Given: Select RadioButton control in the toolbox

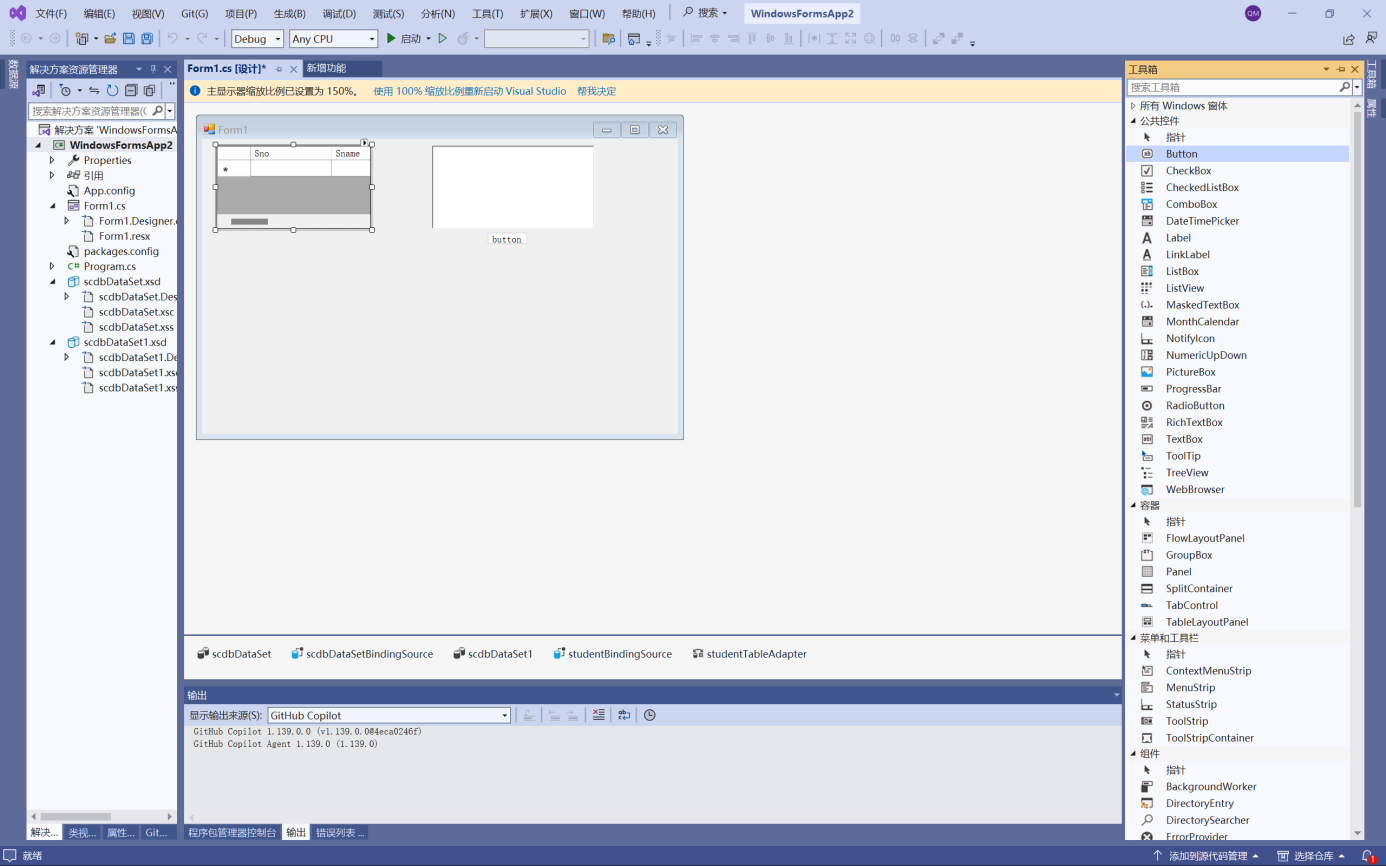Looking at the screenshot, I should pos(1195,405).
